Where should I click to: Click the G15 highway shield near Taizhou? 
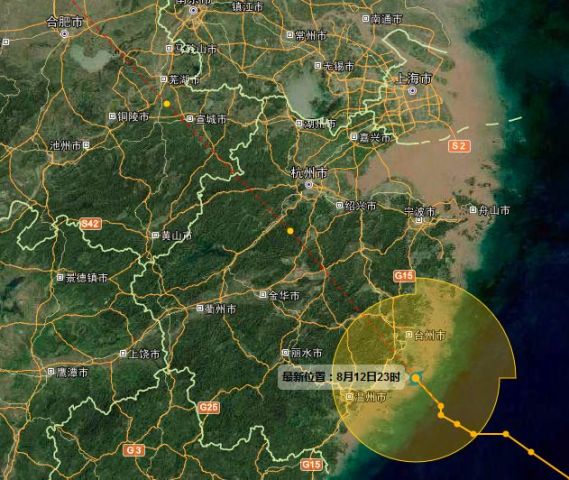pyautogui.click(x=404, y=276)
